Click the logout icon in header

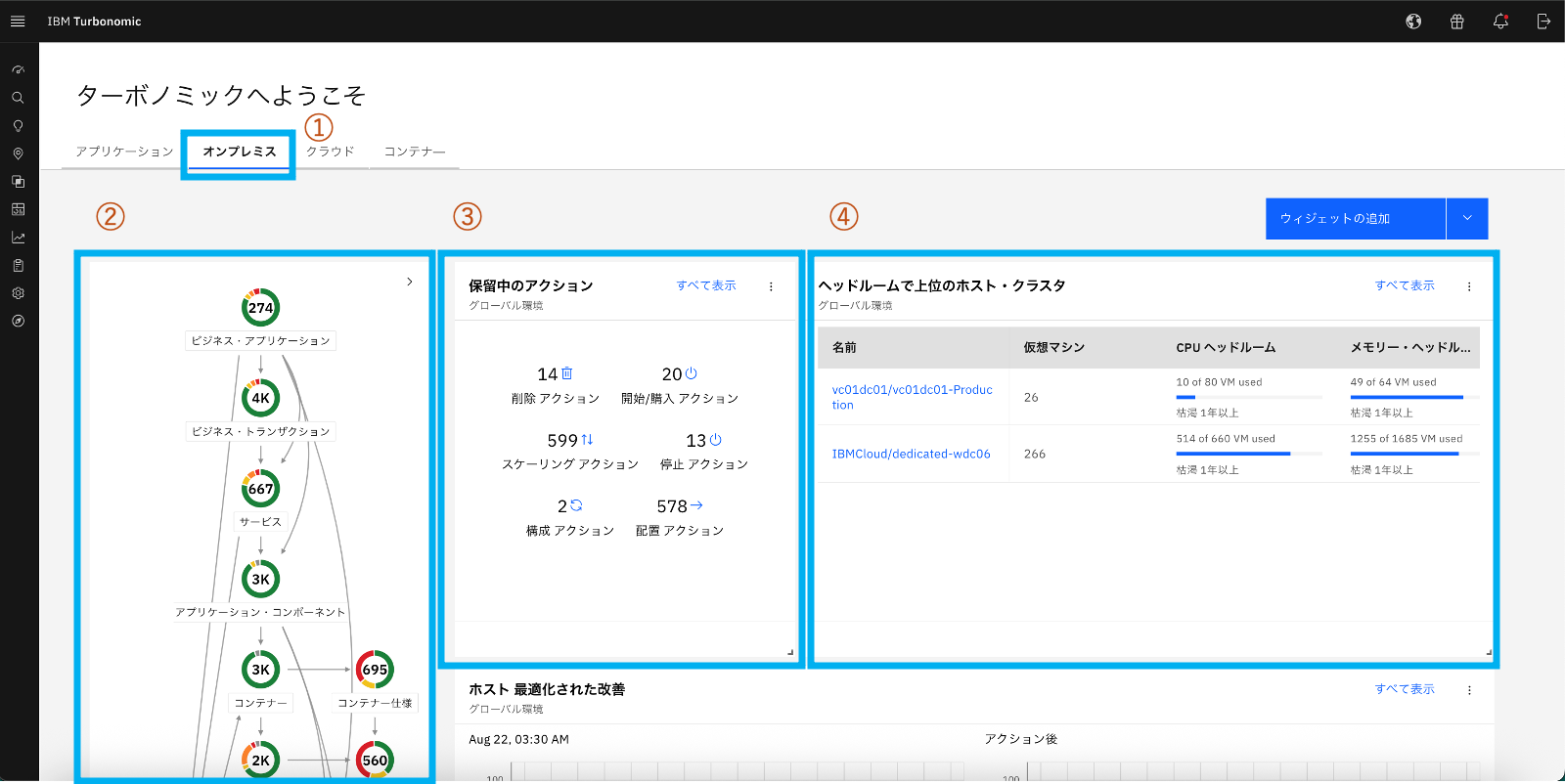[1543, 22]
